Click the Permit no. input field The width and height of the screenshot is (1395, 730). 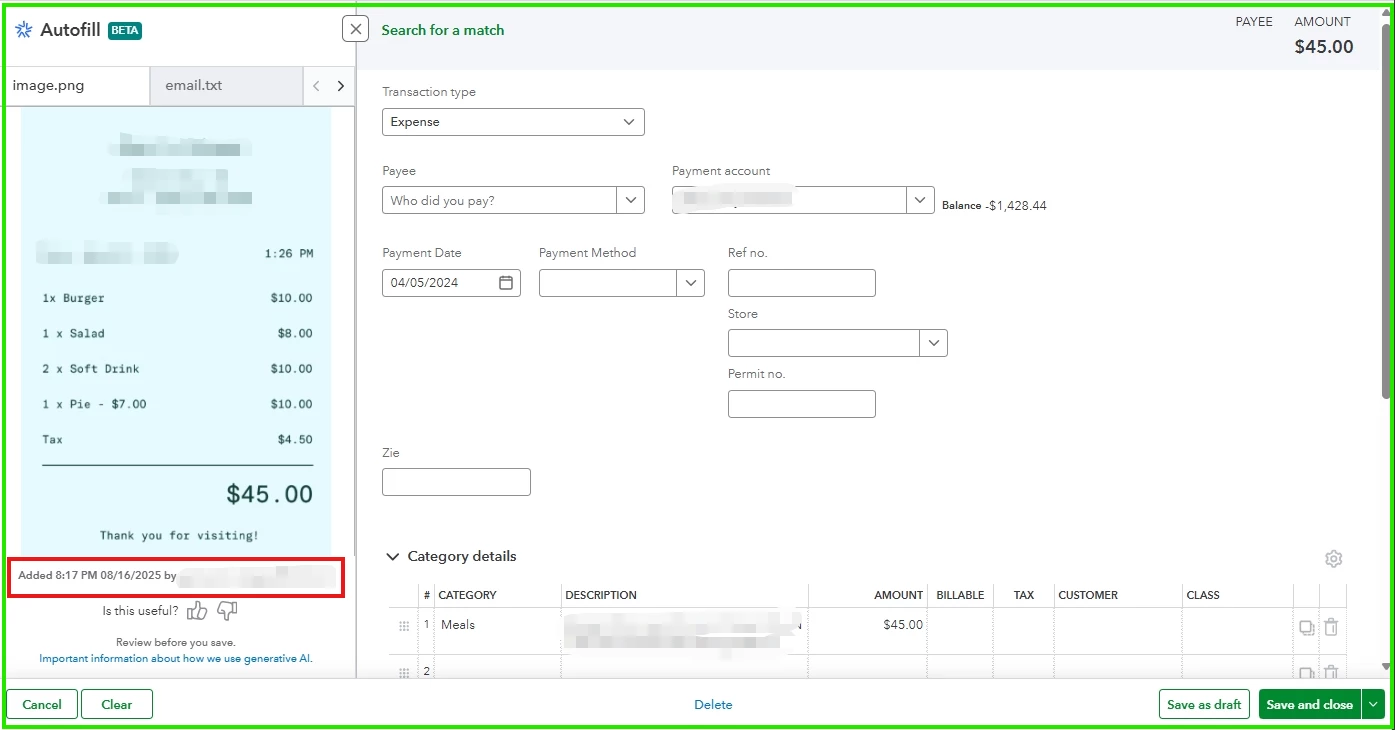pyautogui.click(x=802, y=404)
